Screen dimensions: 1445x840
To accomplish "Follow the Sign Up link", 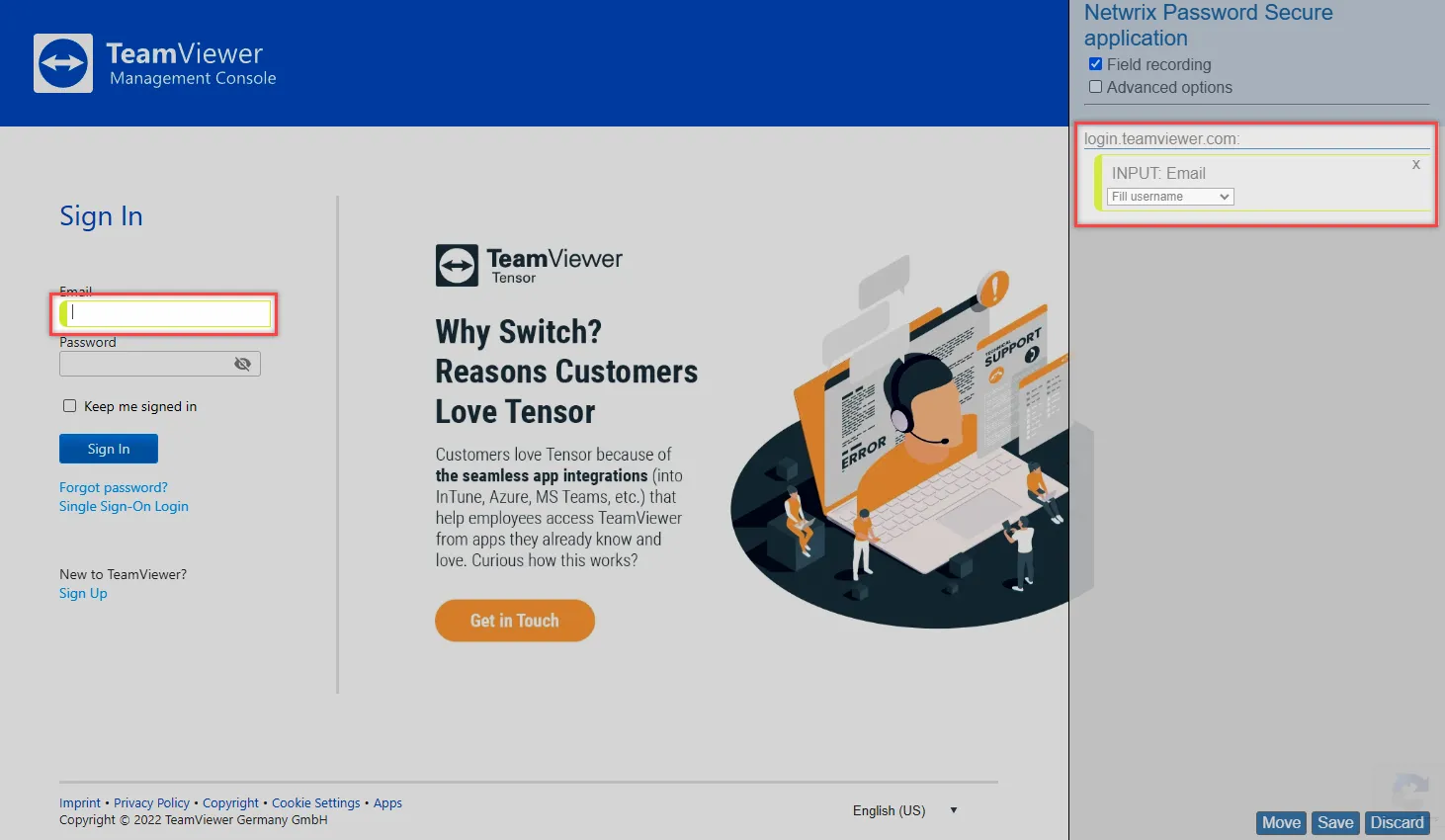I will click(83, 593).
